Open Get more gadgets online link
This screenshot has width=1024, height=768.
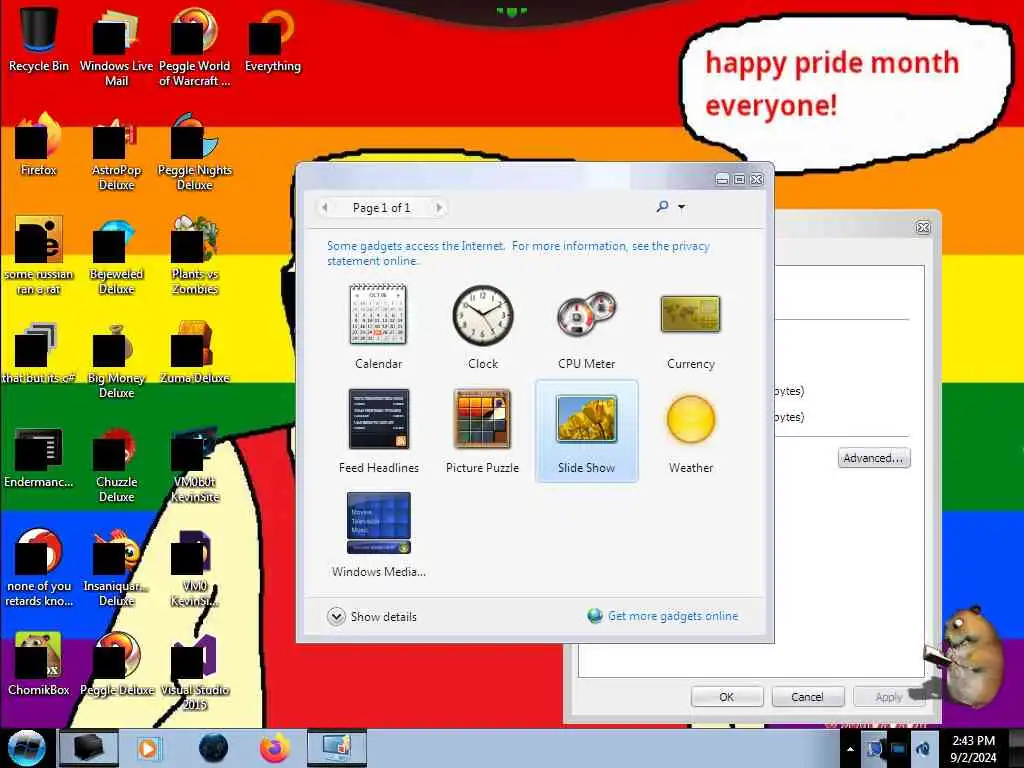point(673,616)
